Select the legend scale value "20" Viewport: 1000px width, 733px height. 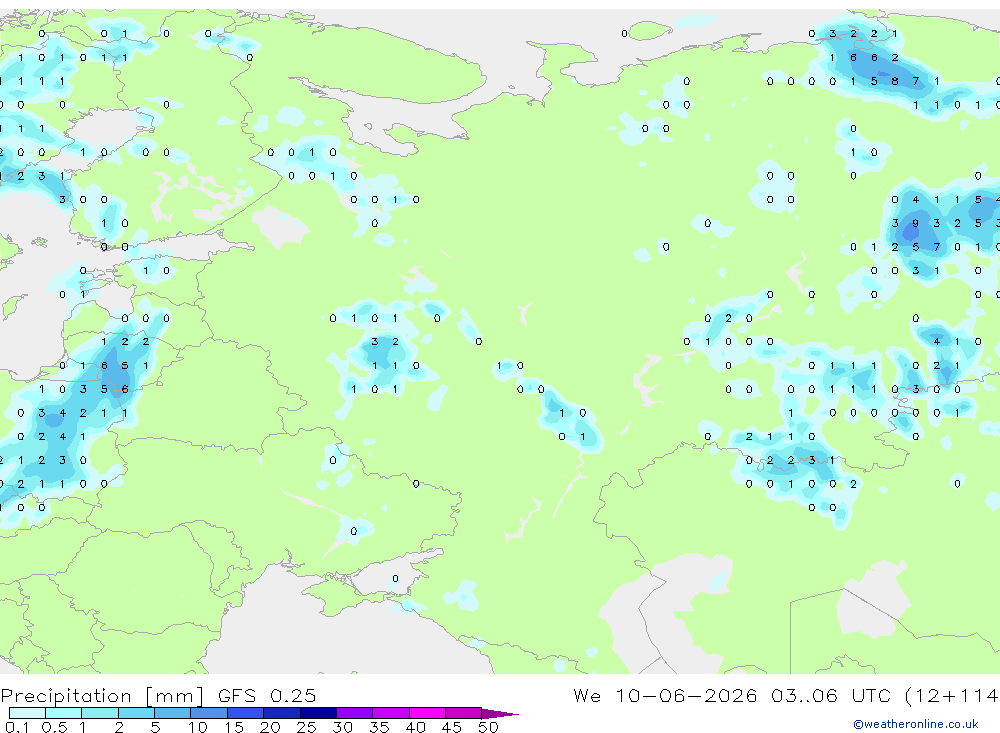point(270,727)
